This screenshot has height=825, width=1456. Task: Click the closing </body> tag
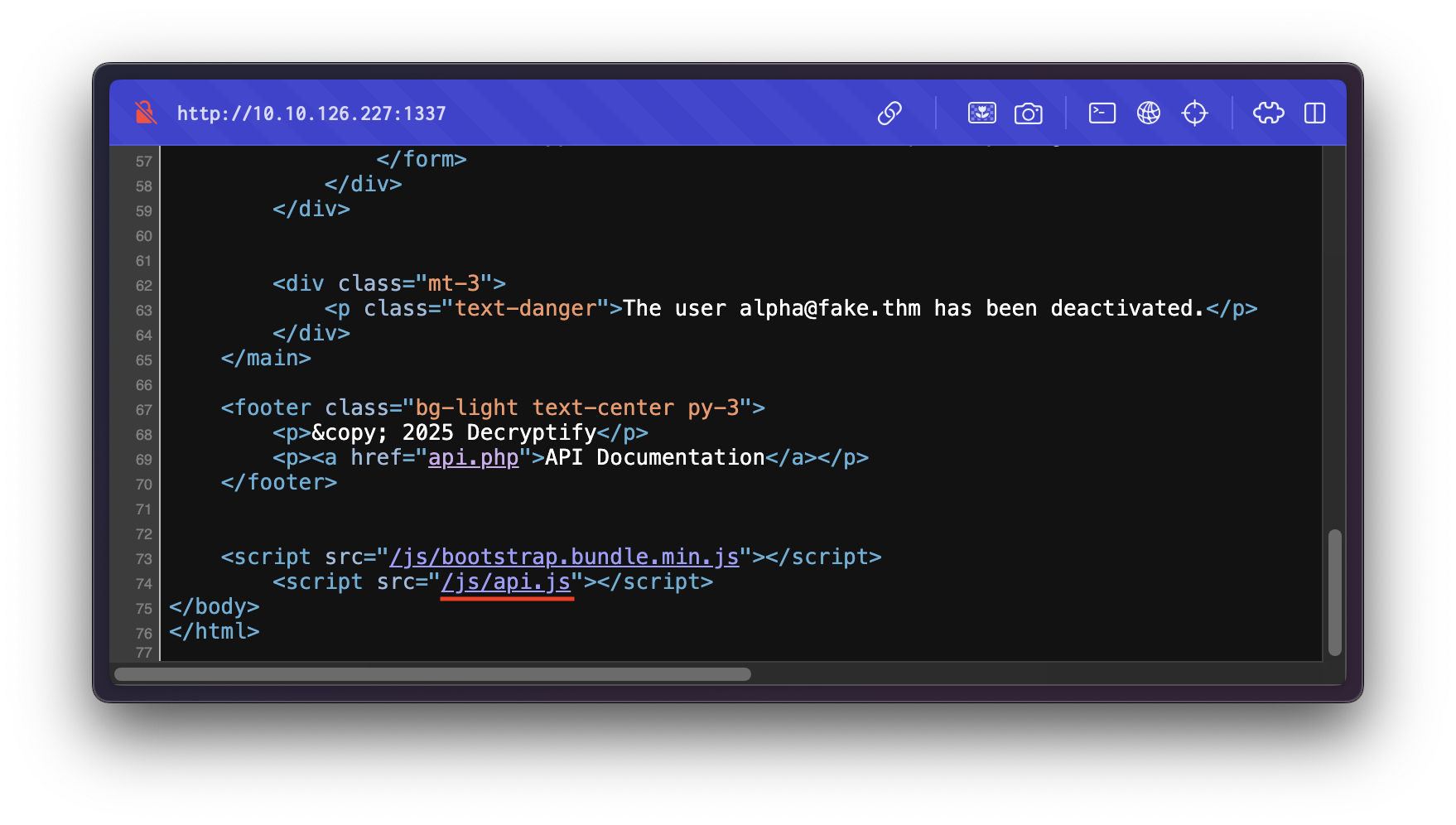pos(215,606)
